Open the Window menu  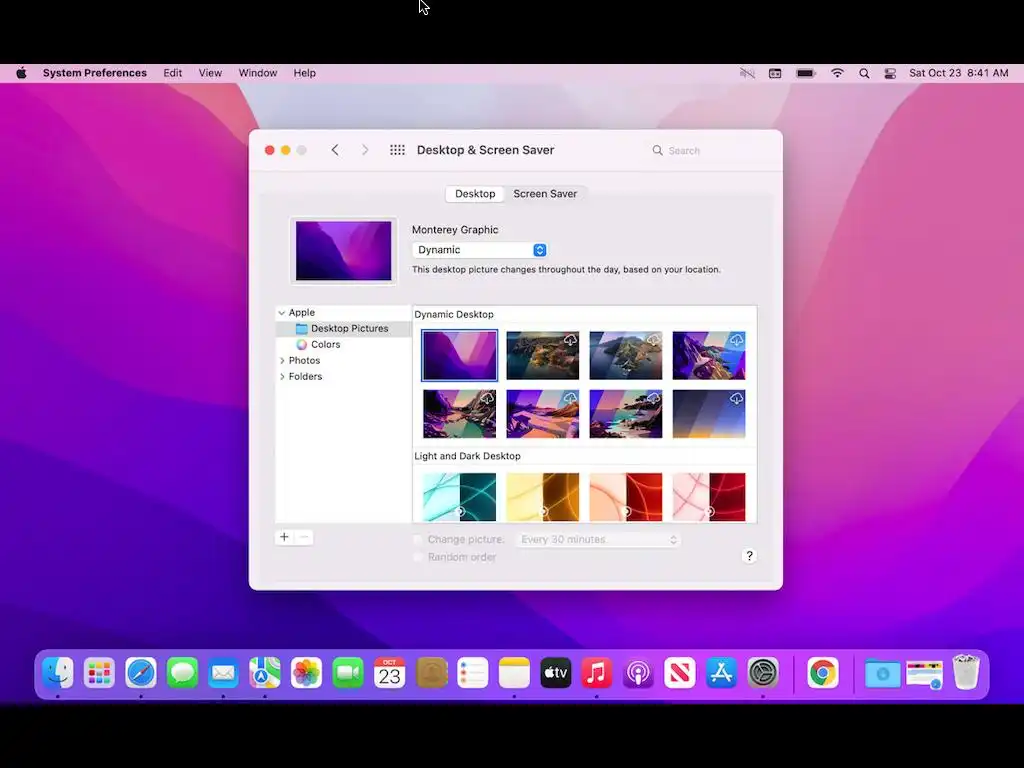point(258,73)
